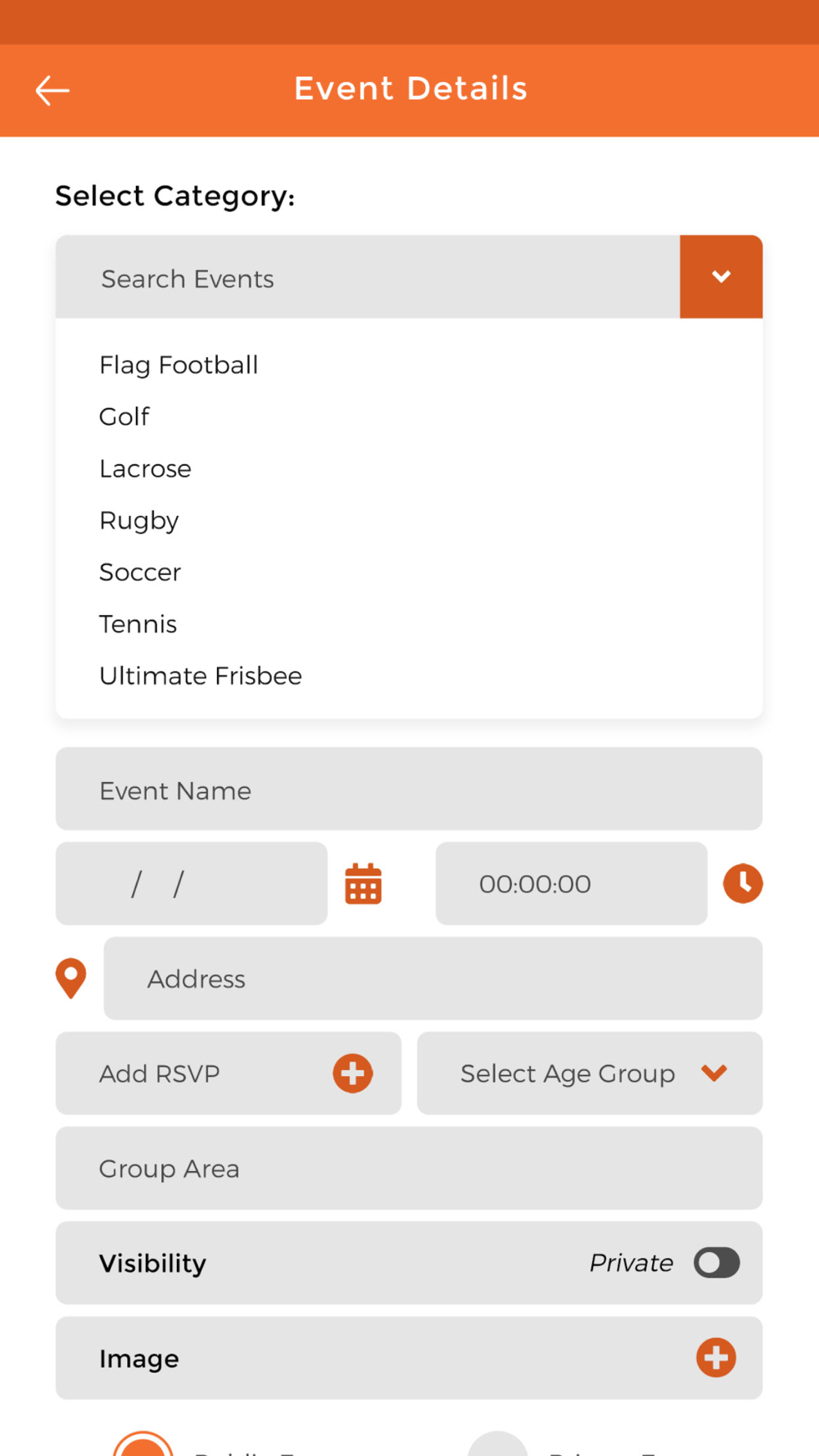
Task: Go back using the header arrow
Action: (x=52, y=90)
